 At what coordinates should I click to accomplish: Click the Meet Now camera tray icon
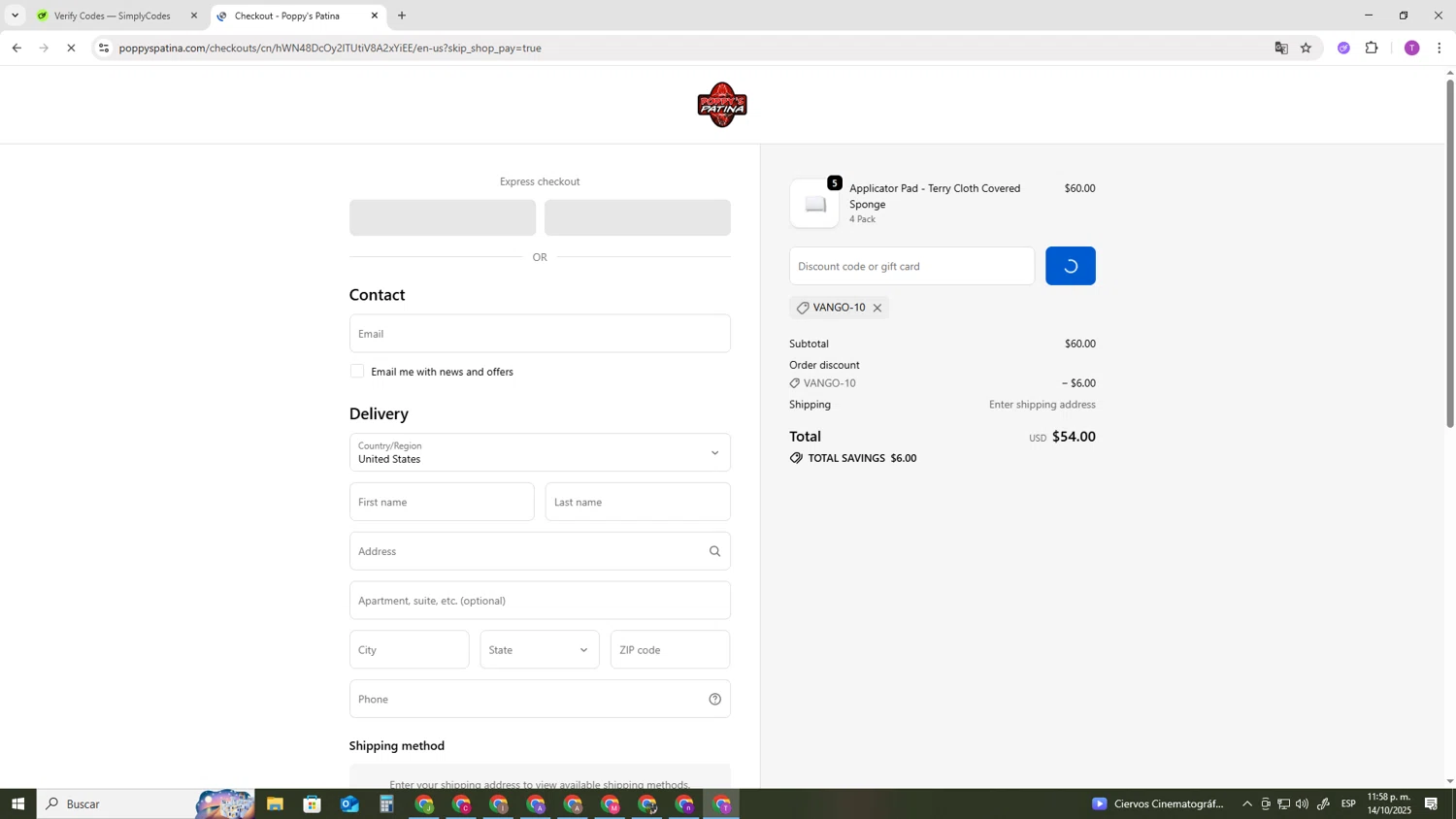tap(1266, 804)
